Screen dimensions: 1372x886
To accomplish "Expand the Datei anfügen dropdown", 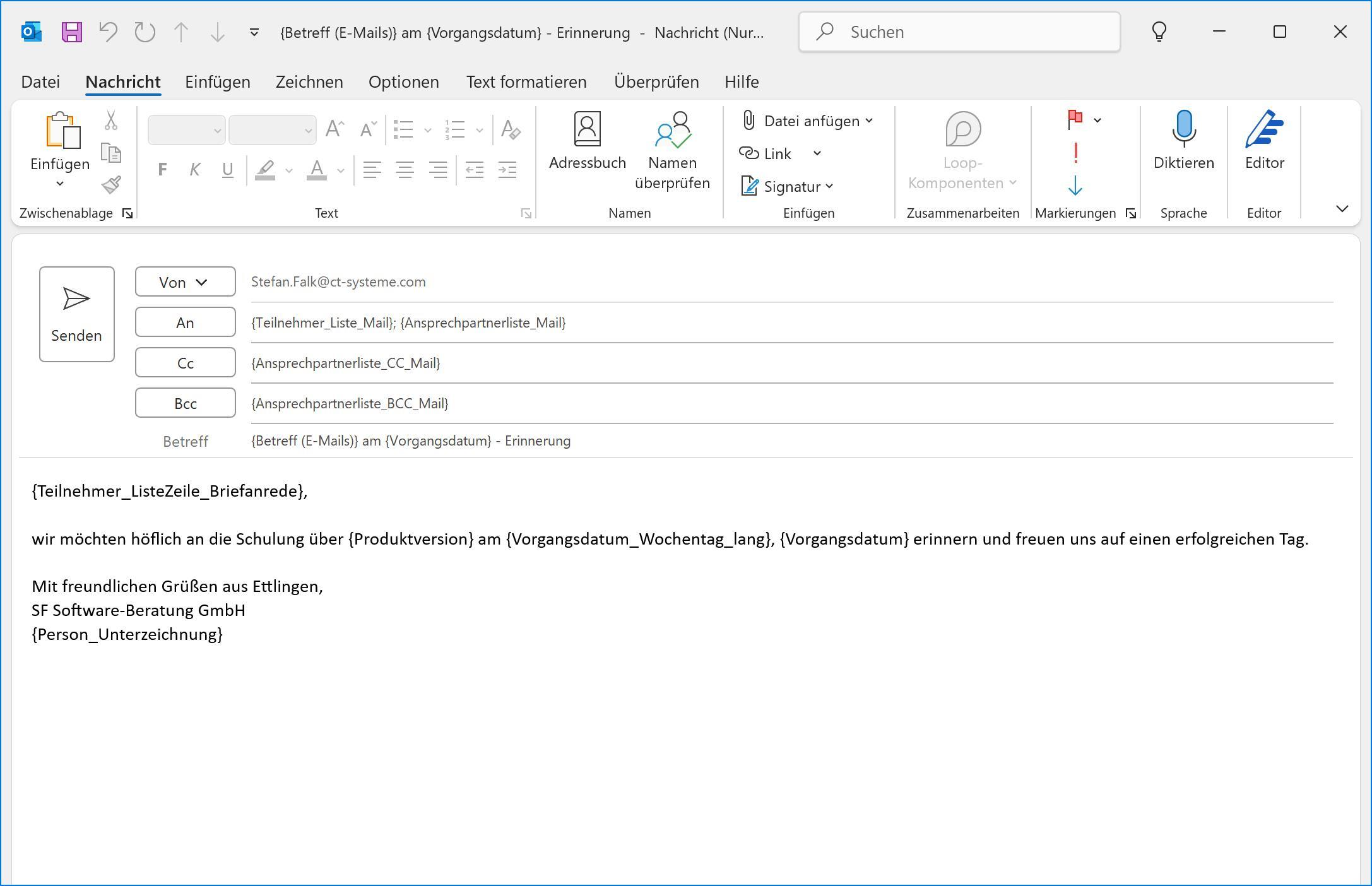I will (870, 121).
